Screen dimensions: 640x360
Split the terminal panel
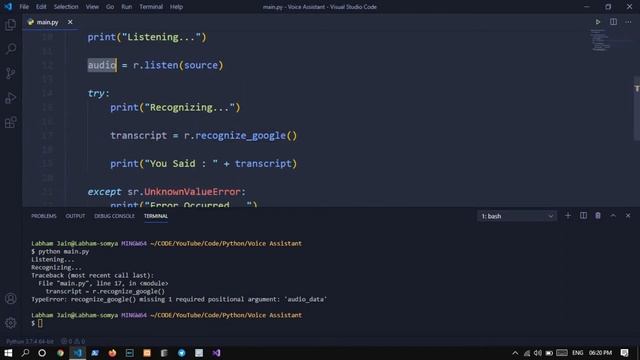(x=583, y=216)
